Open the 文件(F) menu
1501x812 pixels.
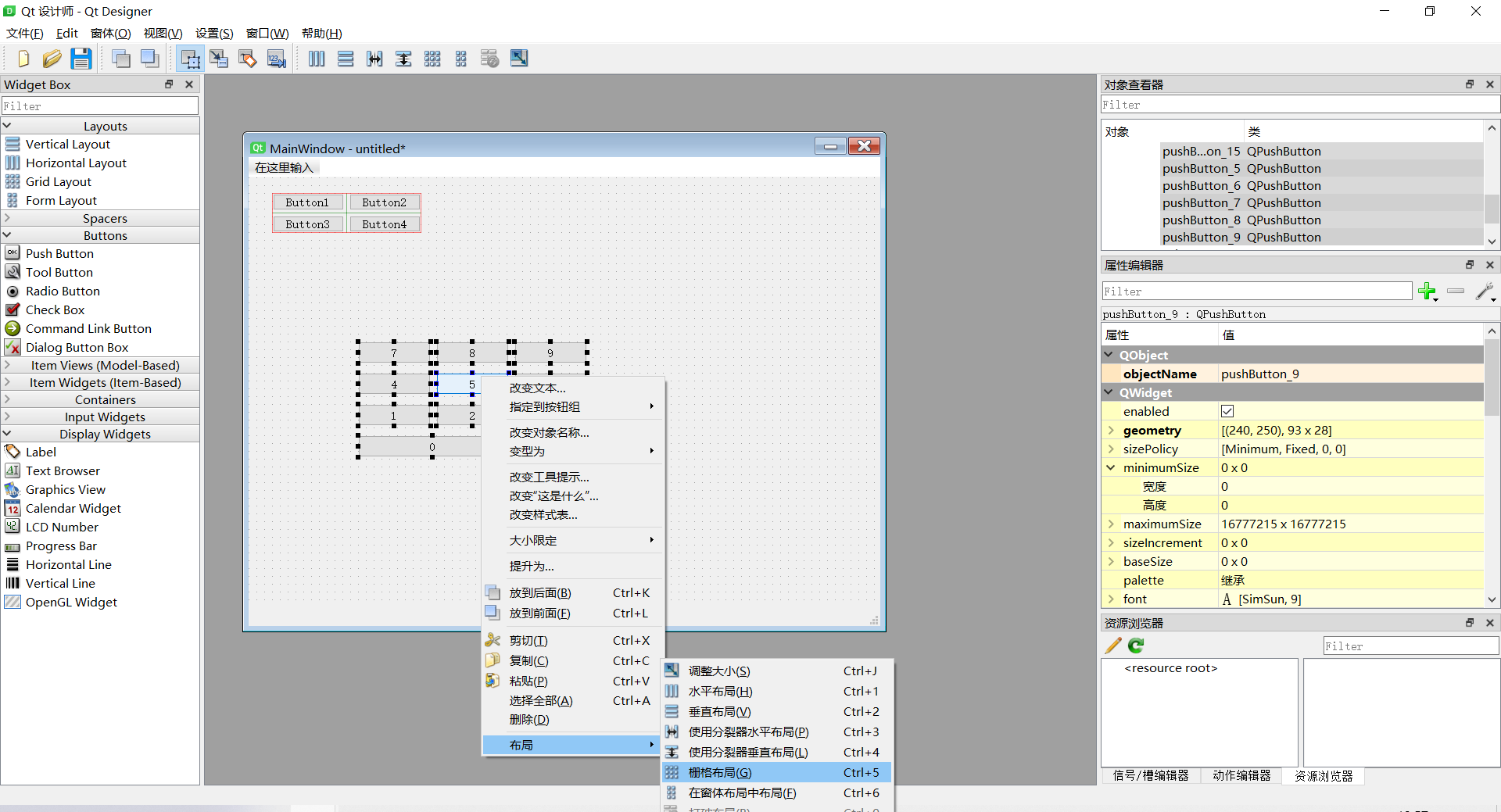tap(24, 33)
